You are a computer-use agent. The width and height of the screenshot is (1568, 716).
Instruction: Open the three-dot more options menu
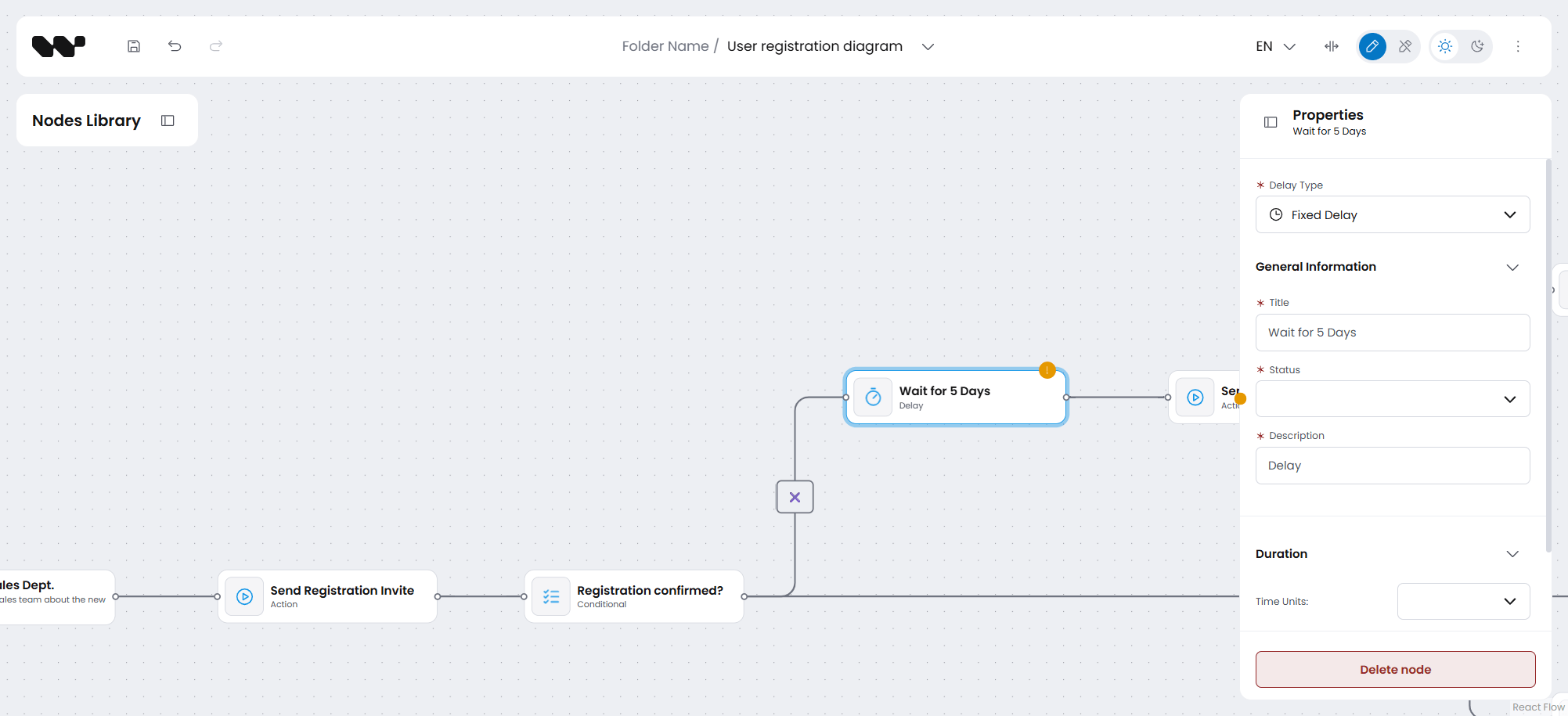pyautogui.click(x=1518, y=46)
